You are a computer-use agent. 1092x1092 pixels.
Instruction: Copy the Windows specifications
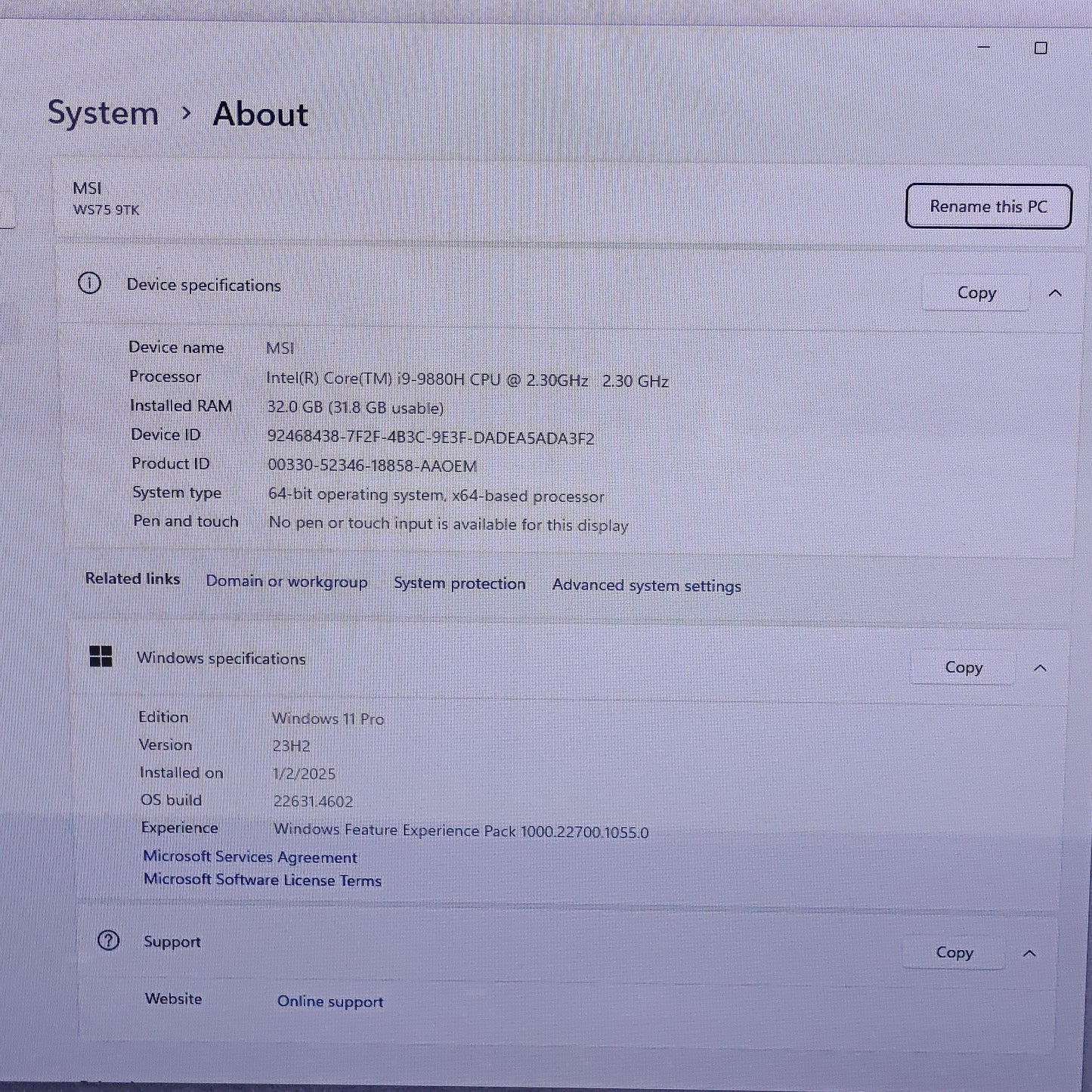[x=964, y=667]
